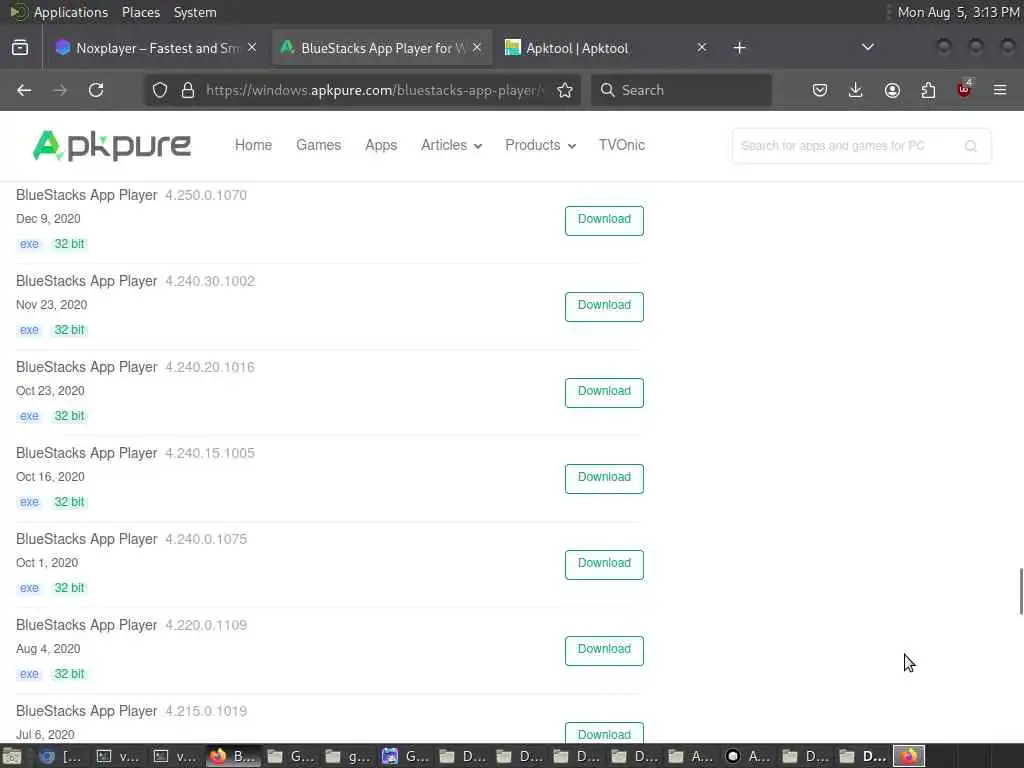This screenshot has height=768, width=1024.
Task: Open the extensions puzzle icon
Action: click(928, 90)
